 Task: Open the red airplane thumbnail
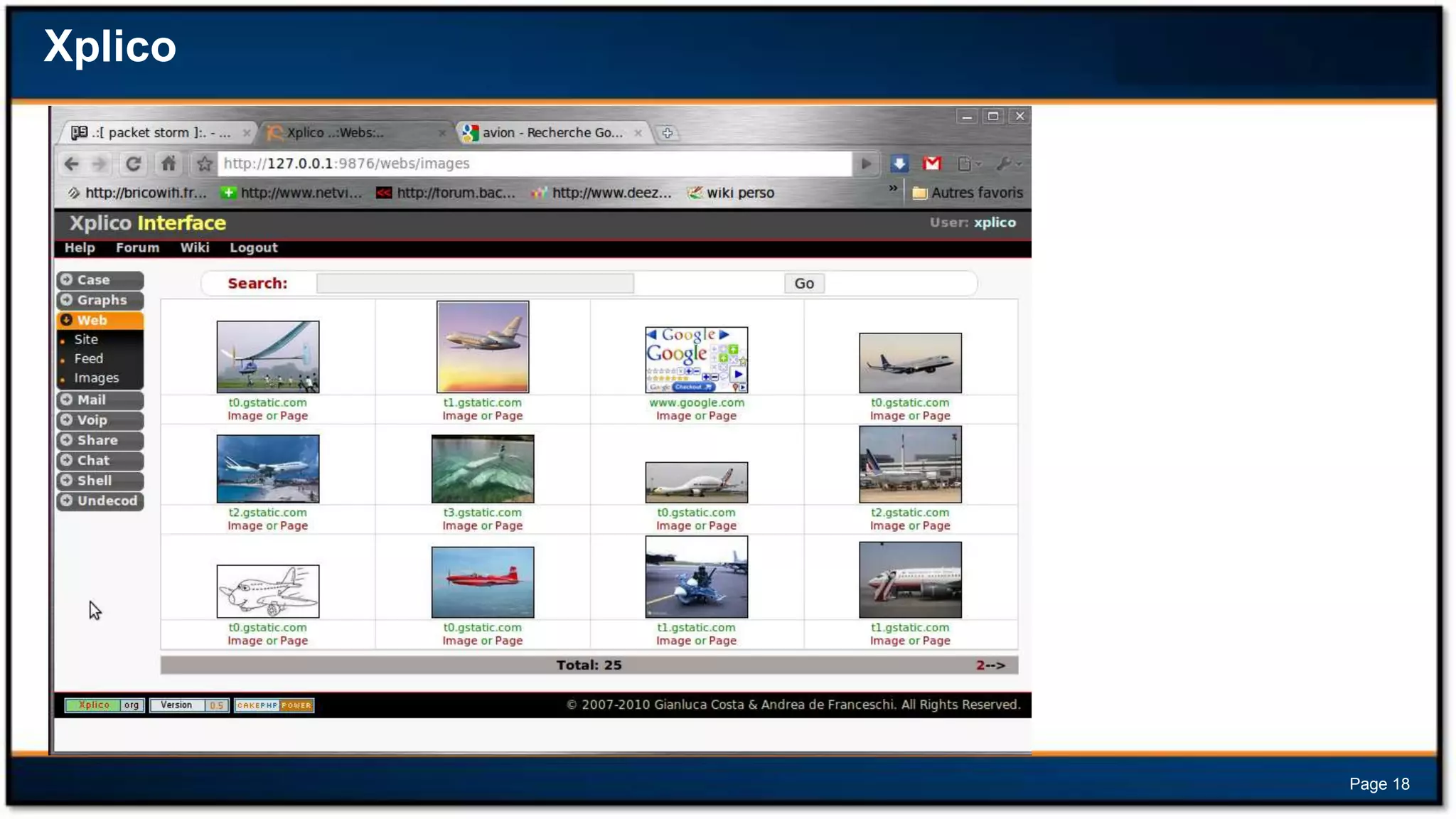[482, 582]
